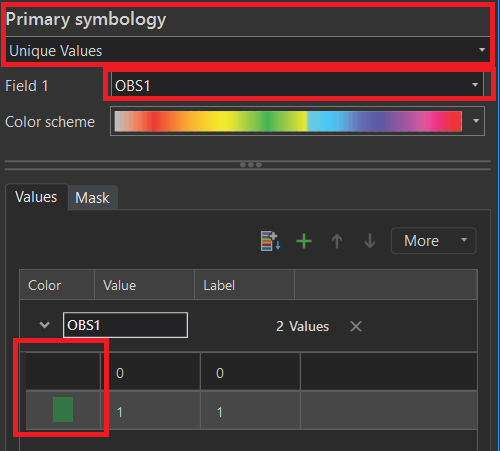This screenshot has height=451, width=500.
Task: Click the Label cell for value 0
Action: [x=250, y=372]
